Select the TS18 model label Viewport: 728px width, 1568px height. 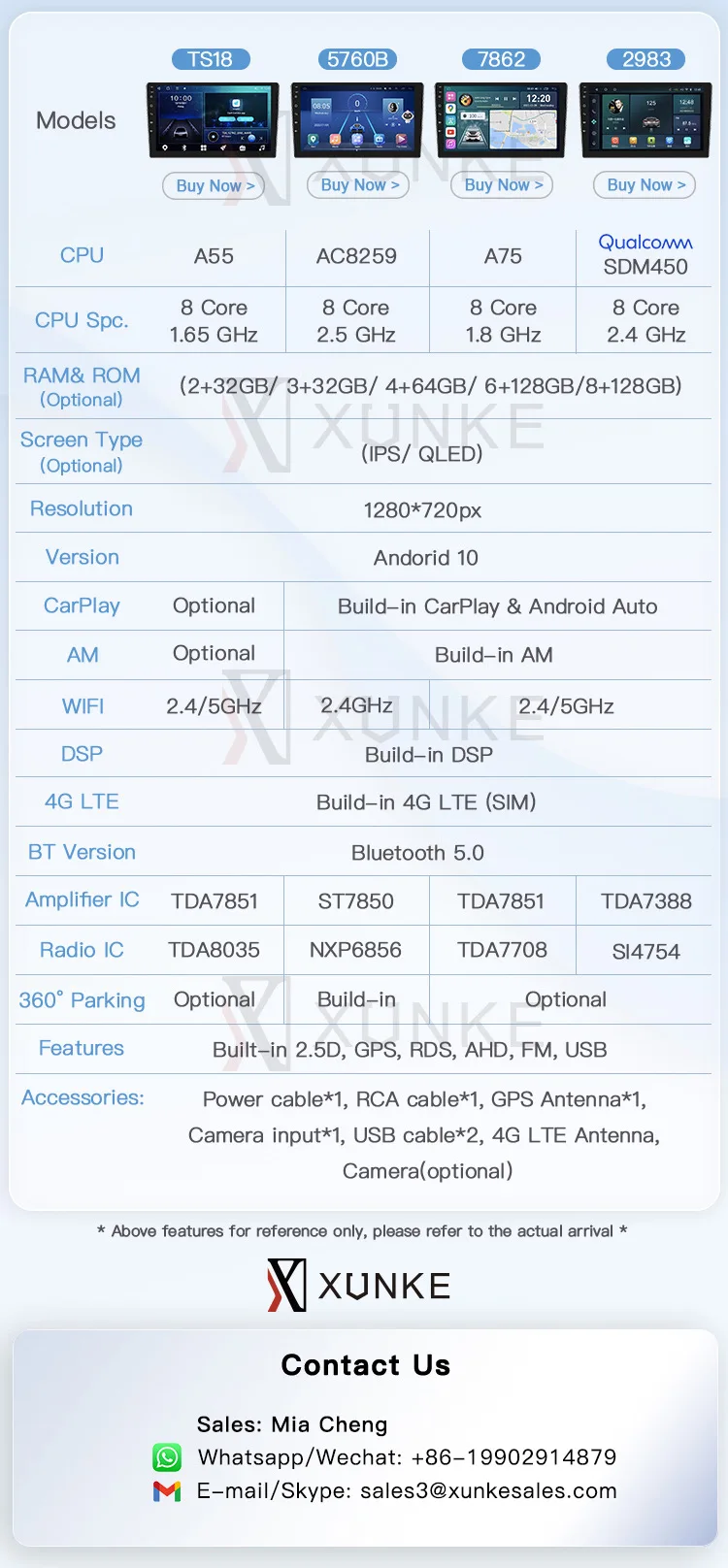211,59
